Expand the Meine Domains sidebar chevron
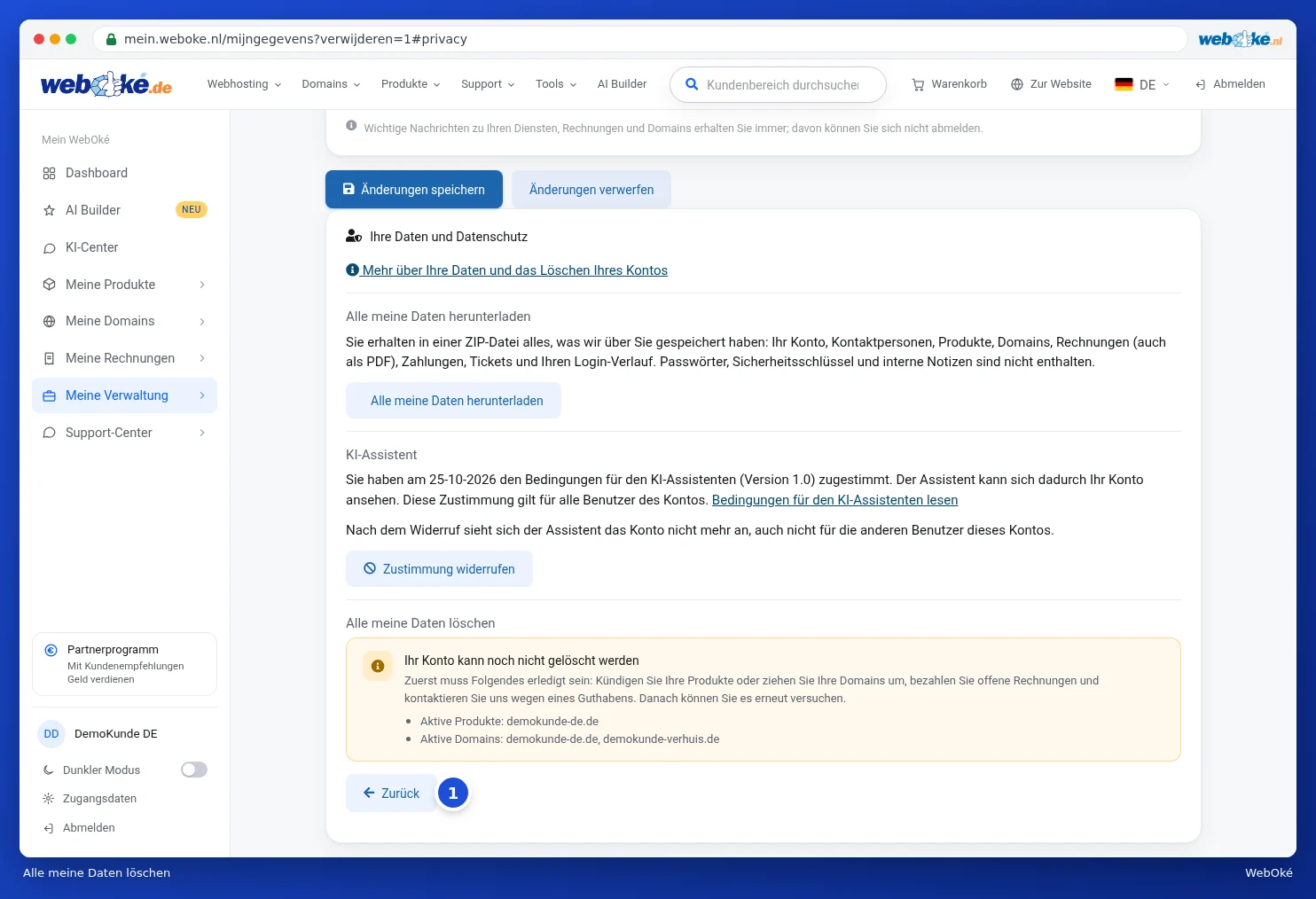The height and width of the screenshot is (899, 1316). [x=202, y=322]
